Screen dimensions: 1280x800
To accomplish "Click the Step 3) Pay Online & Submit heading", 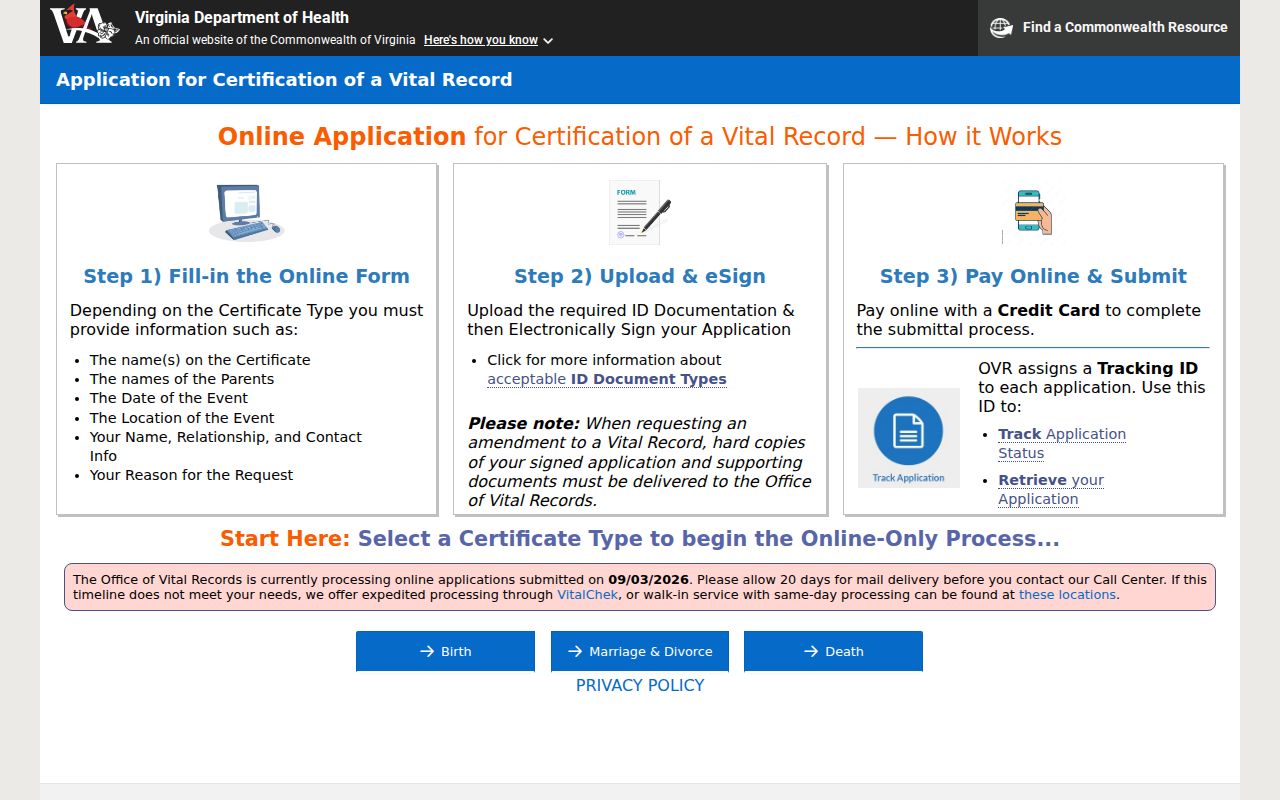I will coord(1033,276).
